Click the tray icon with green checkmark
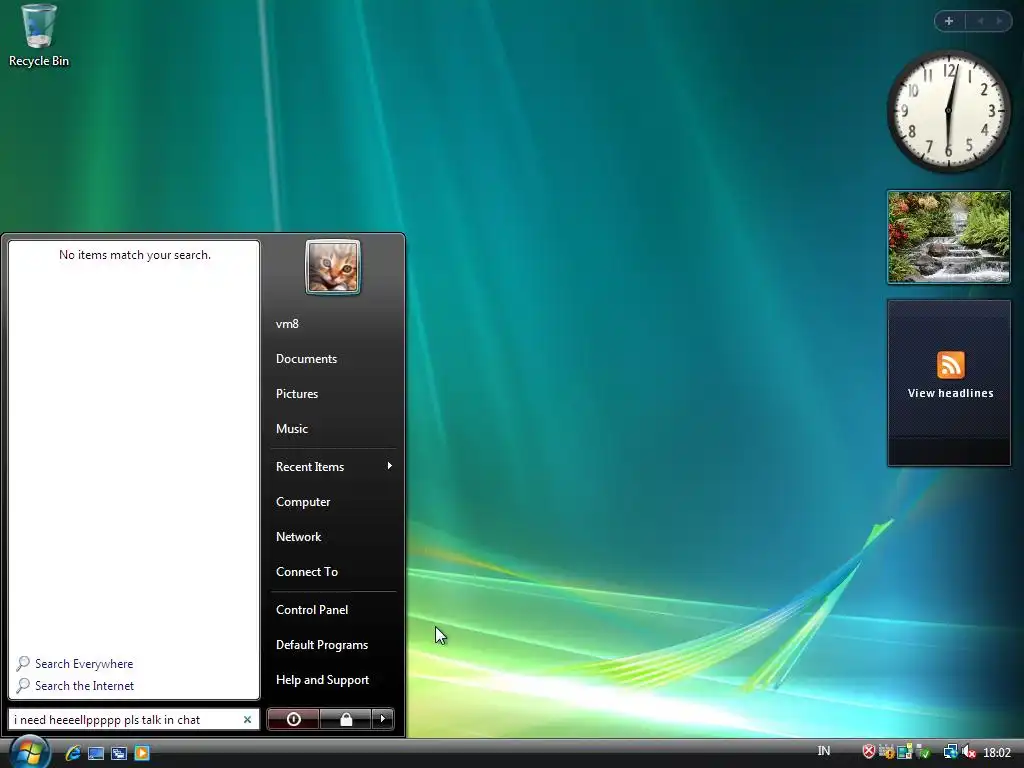1024x768 pixels. coord(923,752)
